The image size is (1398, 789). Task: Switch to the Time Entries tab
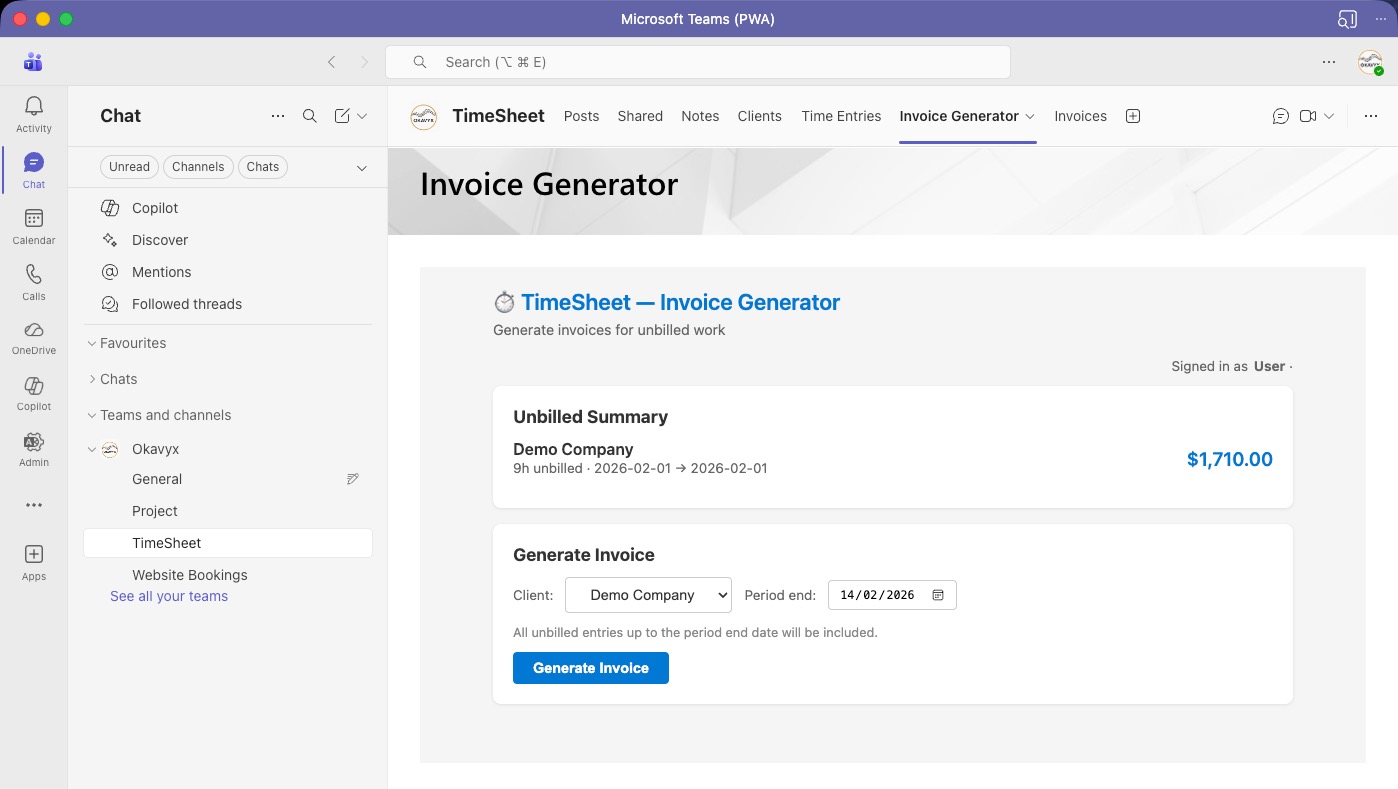pyautogui.click(x=841, y=116)
